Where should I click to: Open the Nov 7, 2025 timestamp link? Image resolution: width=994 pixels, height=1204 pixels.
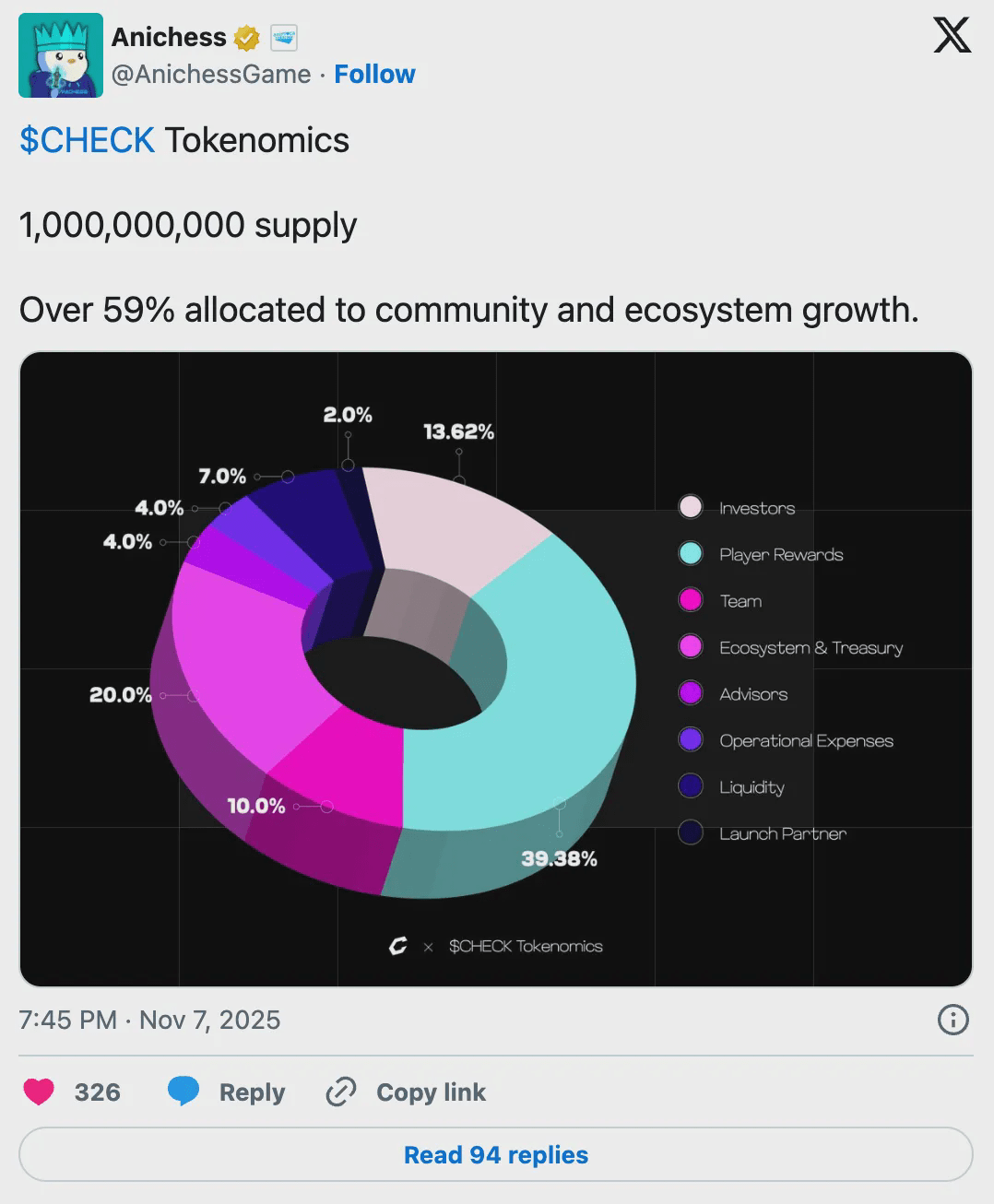(x=148, y=1021)
